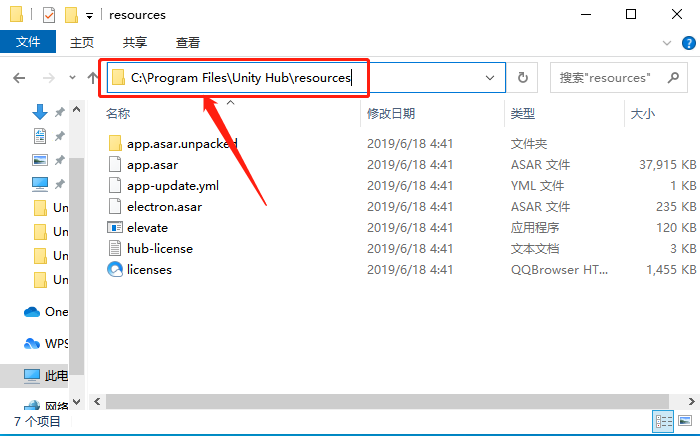Image resolution: width=700 pixels, height=436 pixels.
Task: Sort by the 修改日期 column header
Action: [391, 114]
